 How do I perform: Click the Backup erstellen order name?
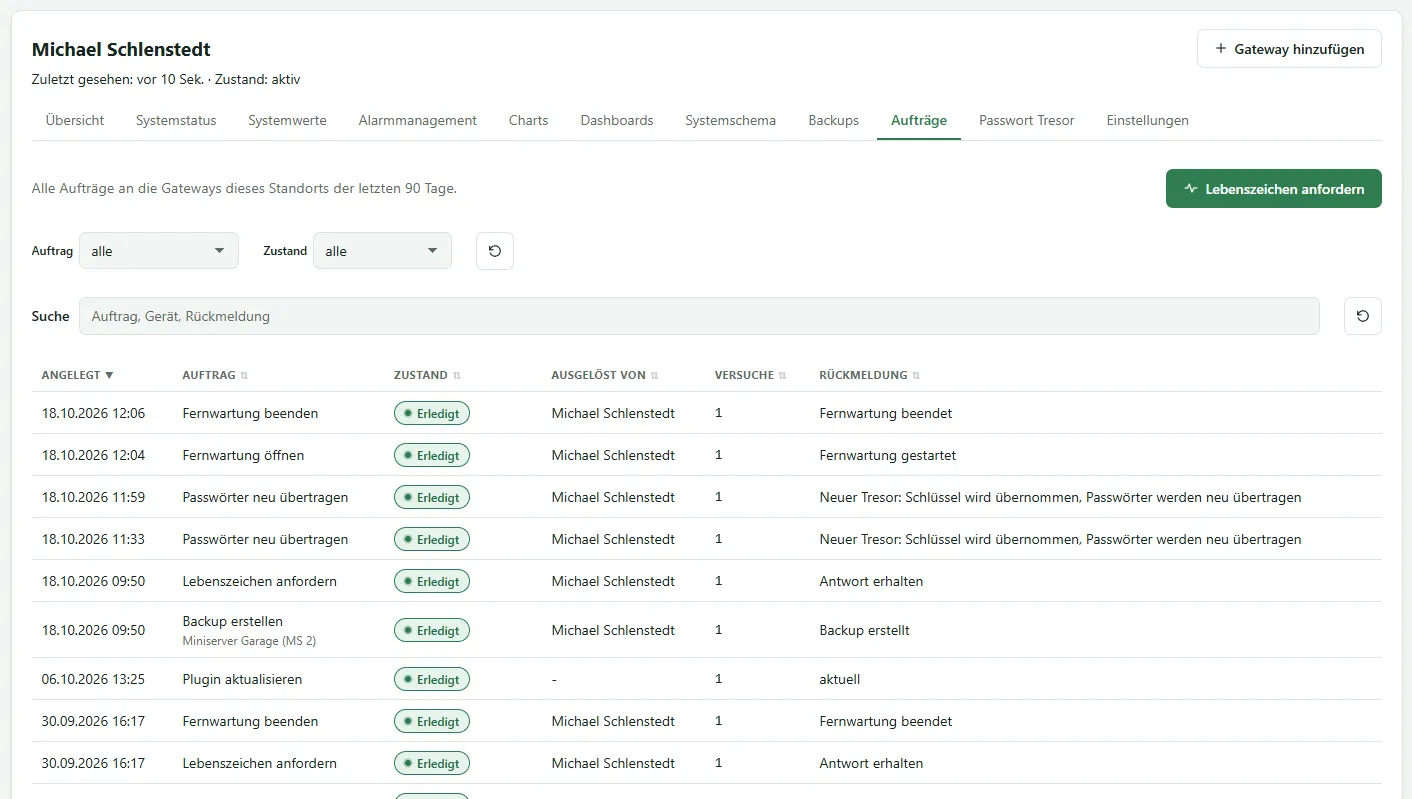click(233, 621)
